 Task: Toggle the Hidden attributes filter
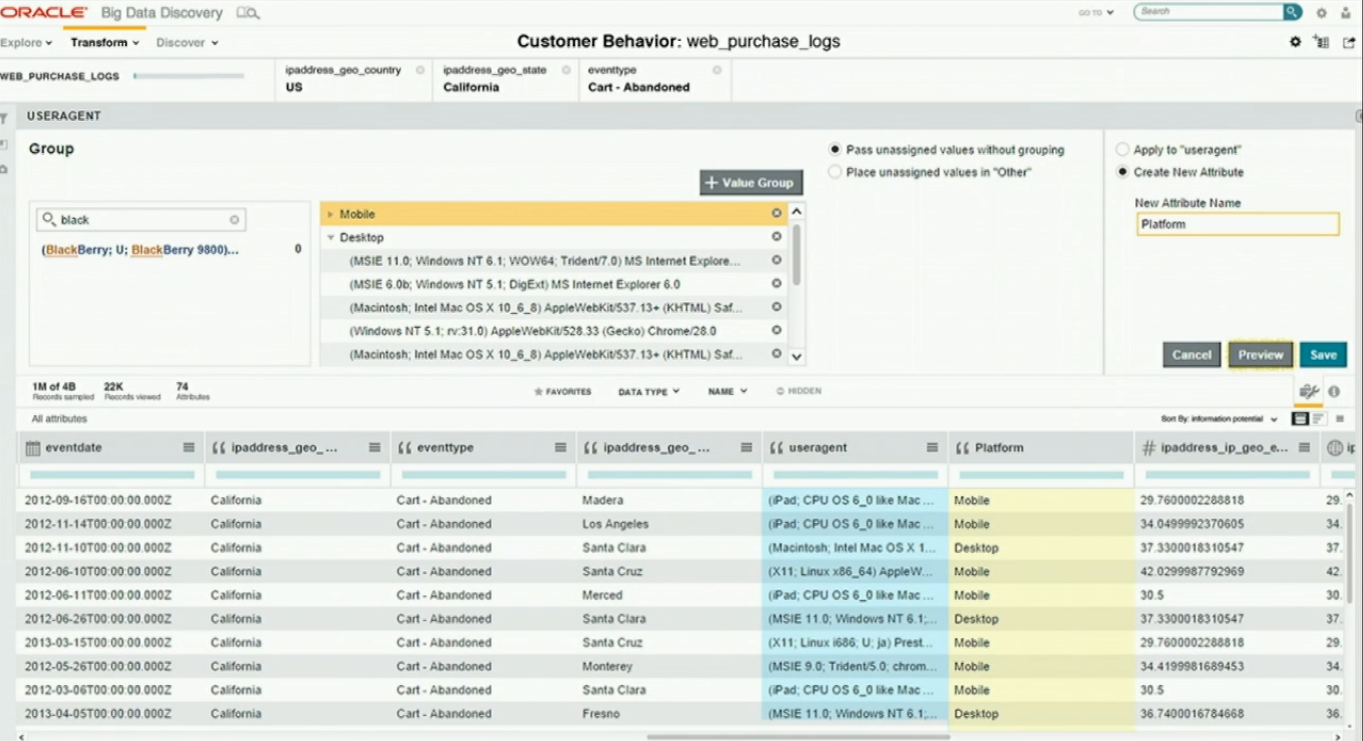tap(799, 391)
